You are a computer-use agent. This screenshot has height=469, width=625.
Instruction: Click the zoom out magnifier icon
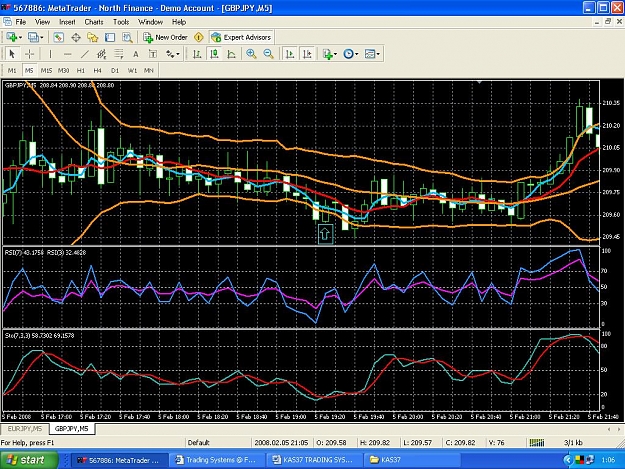coord(269,54)
